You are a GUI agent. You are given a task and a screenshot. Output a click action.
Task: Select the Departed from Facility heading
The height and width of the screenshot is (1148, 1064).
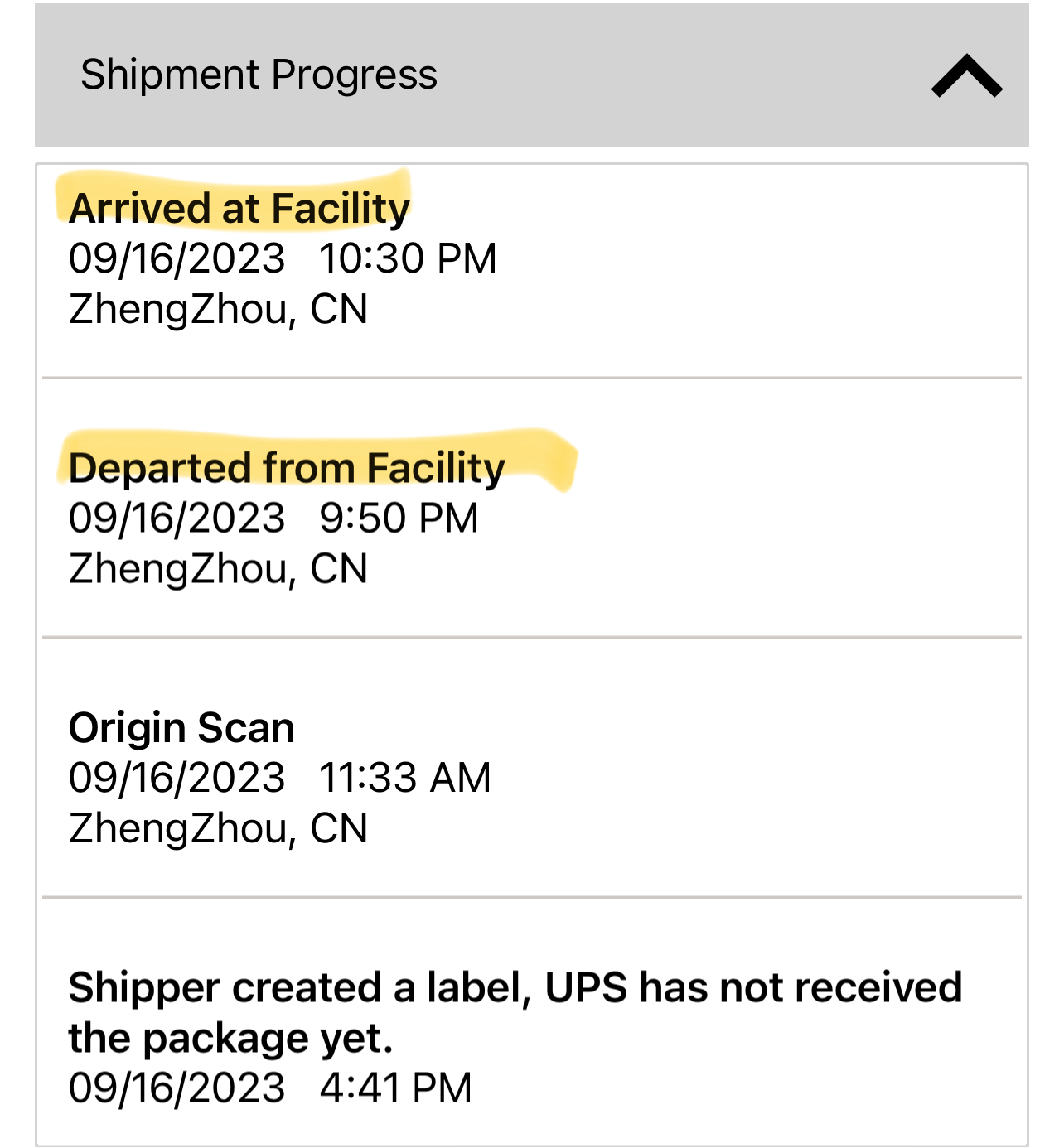(287, 468)
